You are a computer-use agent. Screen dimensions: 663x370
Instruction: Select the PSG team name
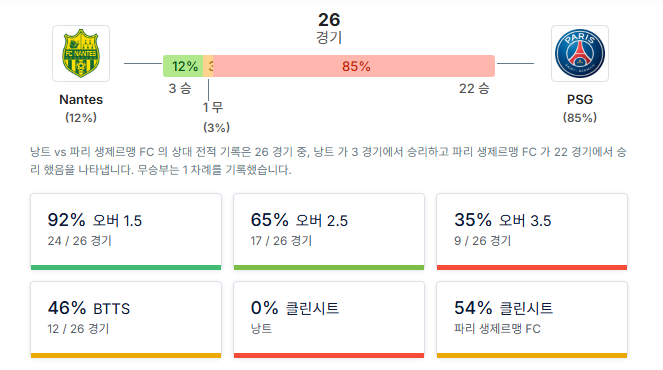(x=580, y=99)
